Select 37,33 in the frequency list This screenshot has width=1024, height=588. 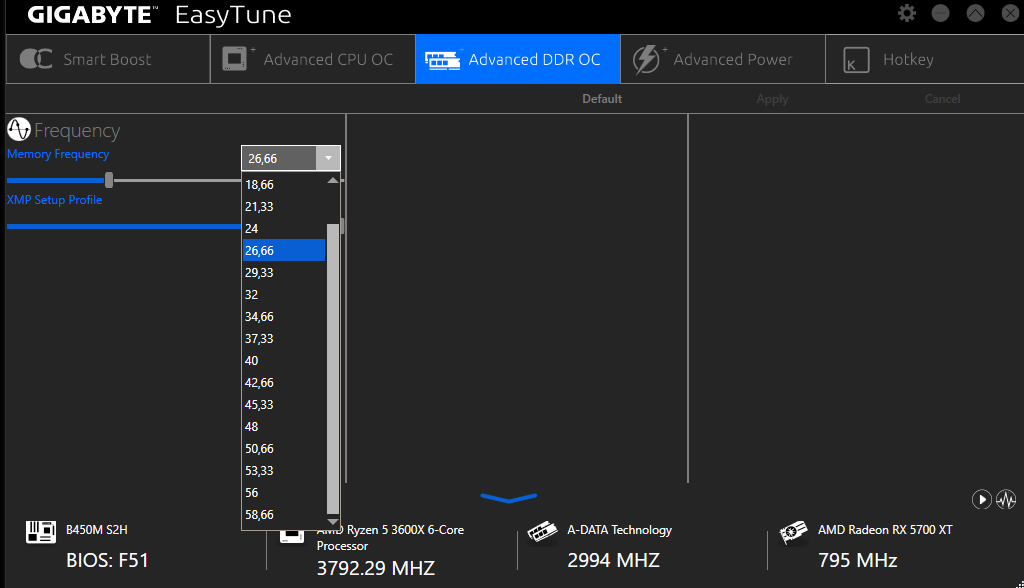(284, 338)
